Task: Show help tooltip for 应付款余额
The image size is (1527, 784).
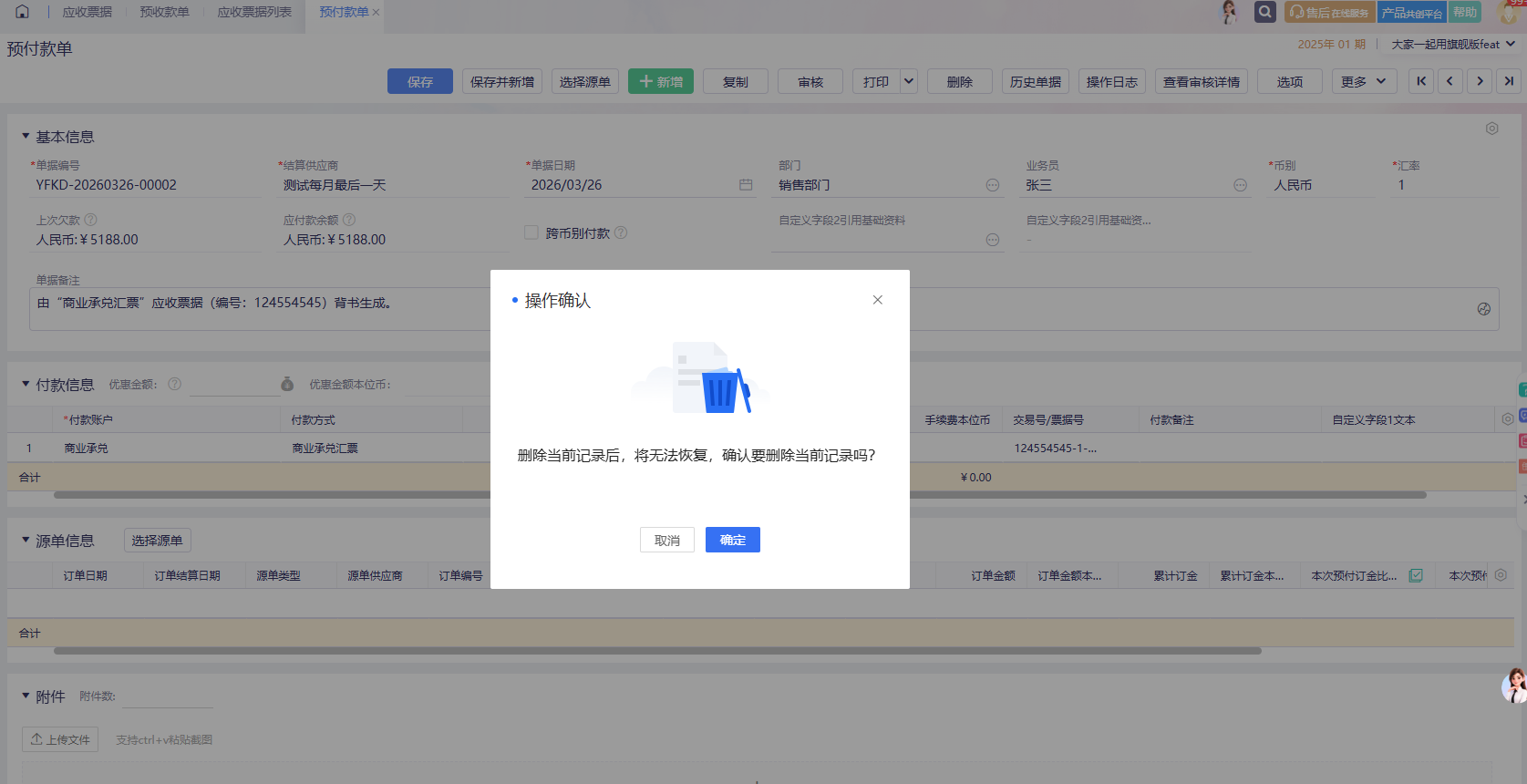Action: coord(349,220)
